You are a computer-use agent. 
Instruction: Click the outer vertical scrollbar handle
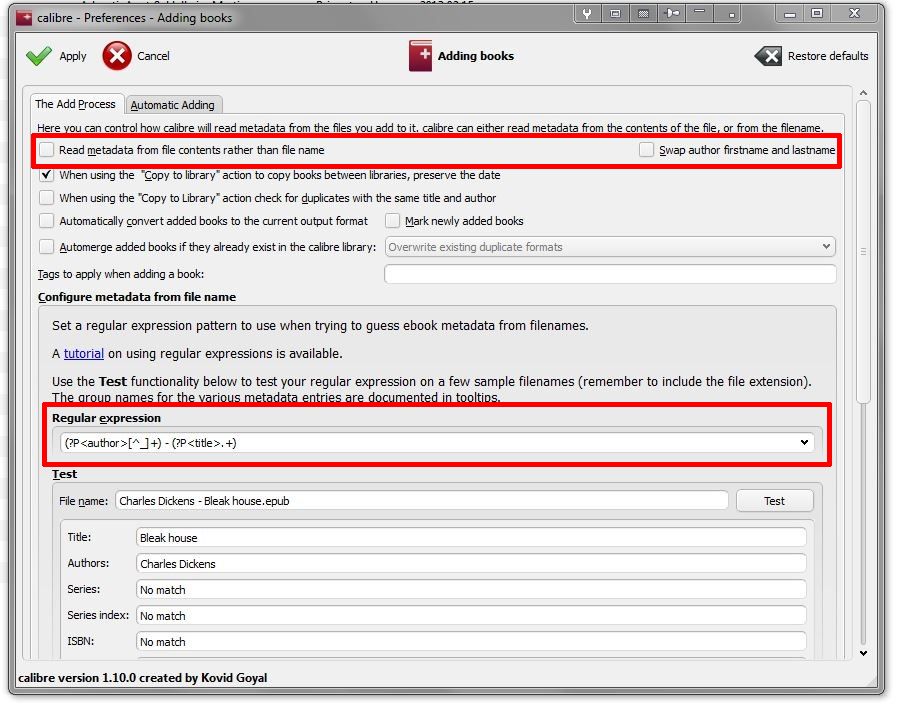(864, 252)
